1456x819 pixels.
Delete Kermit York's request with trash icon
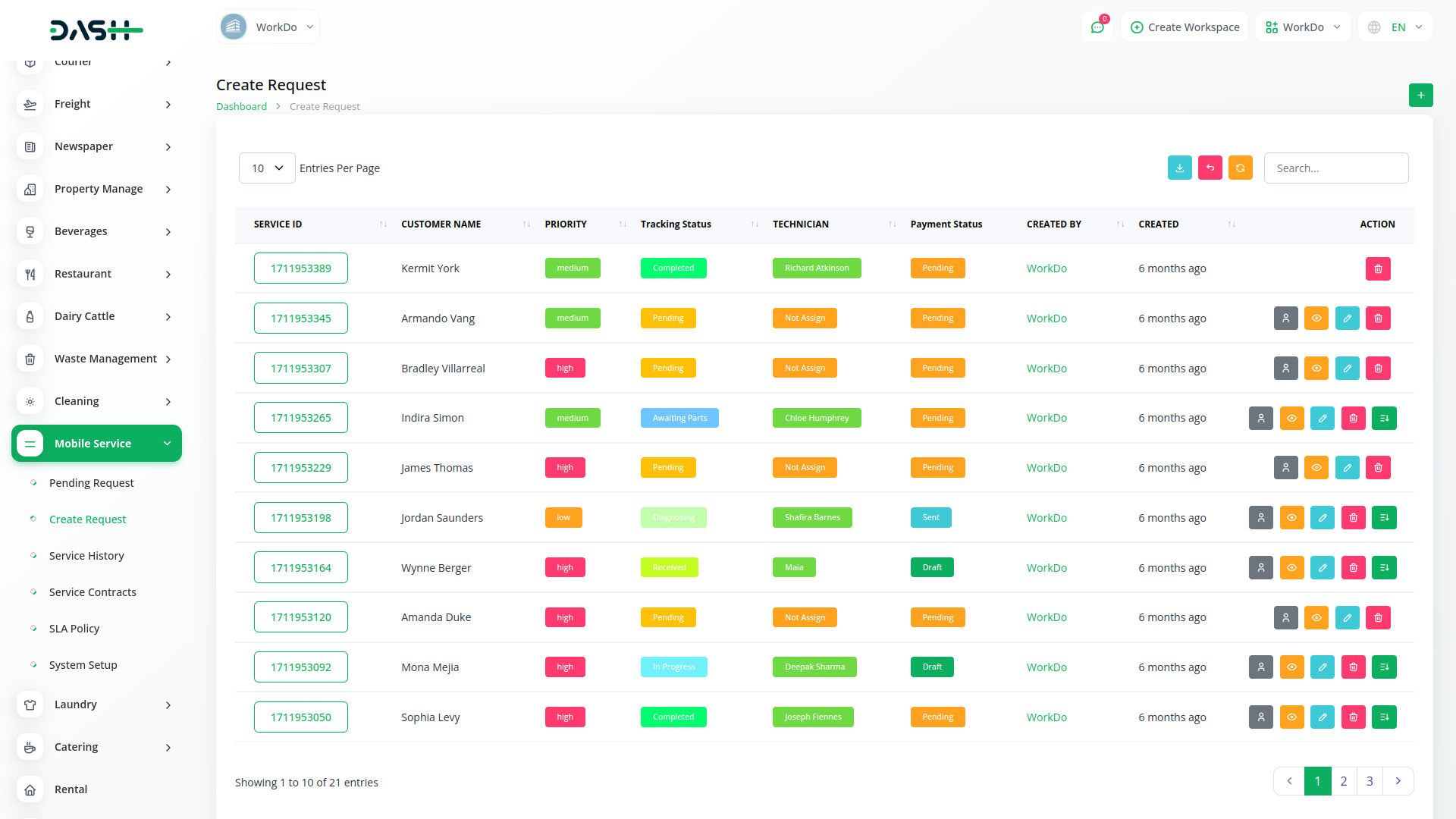point(1378,268)
